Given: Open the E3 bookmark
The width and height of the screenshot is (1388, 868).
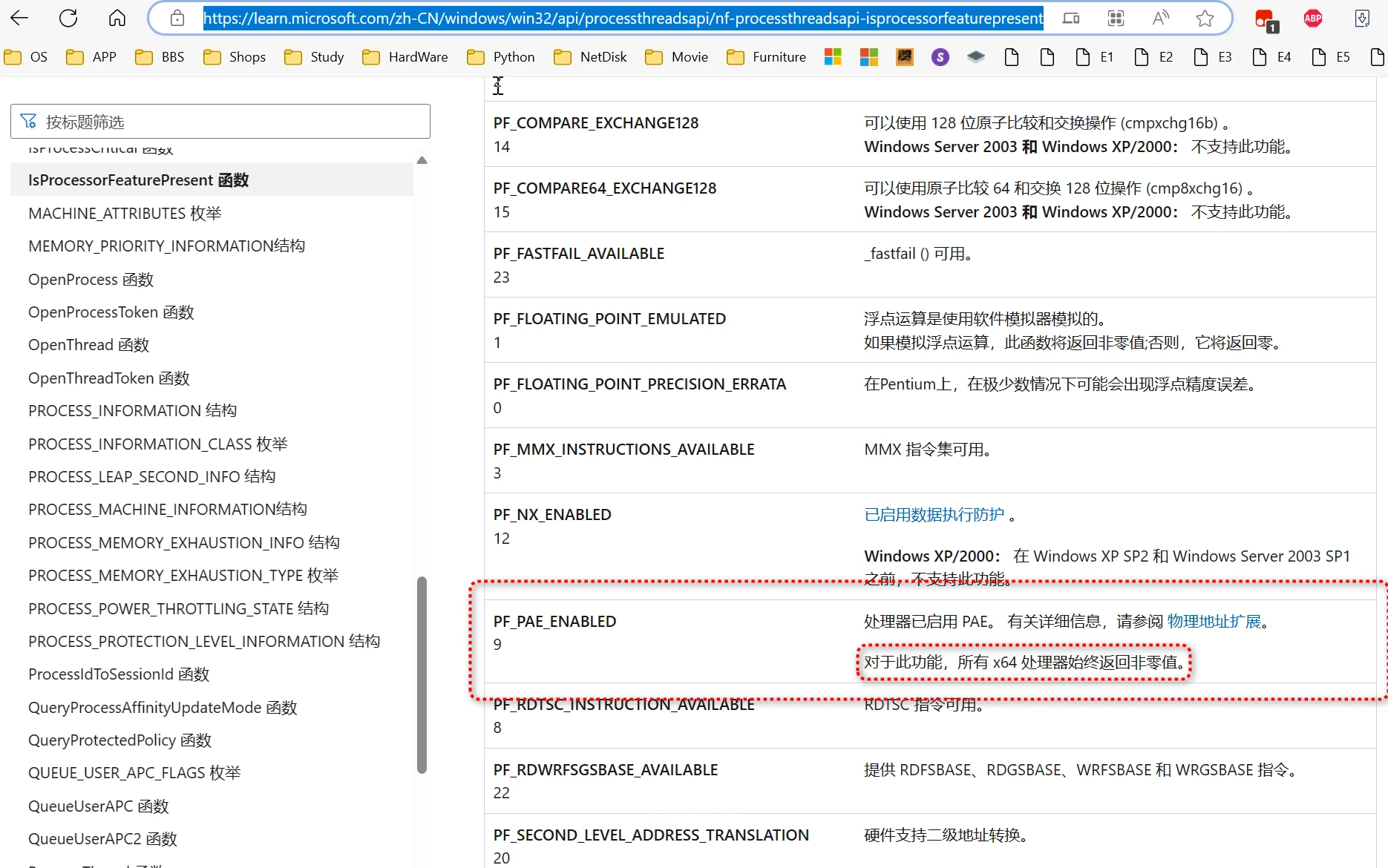Looking at the screenshot, I should click(x=1213, y=57).
